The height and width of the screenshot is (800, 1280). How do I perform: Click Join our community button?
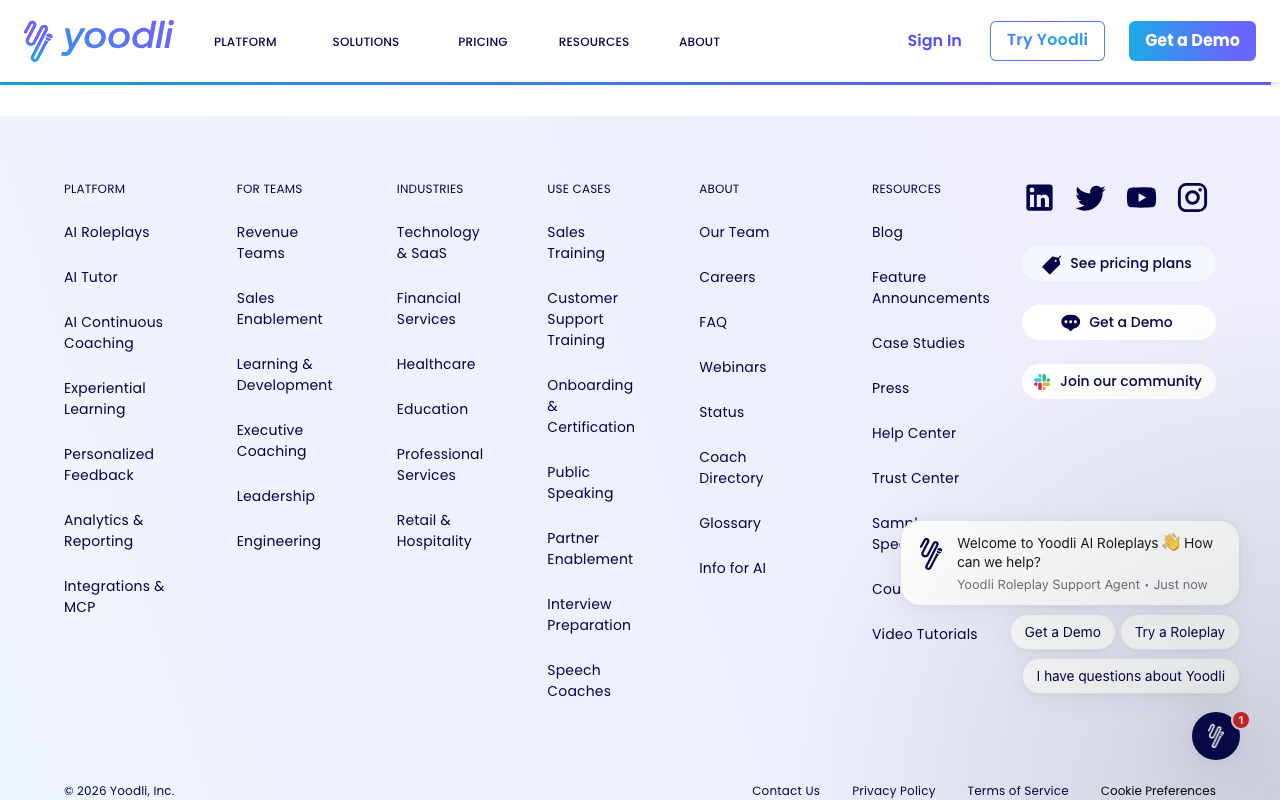point(1119,382)
